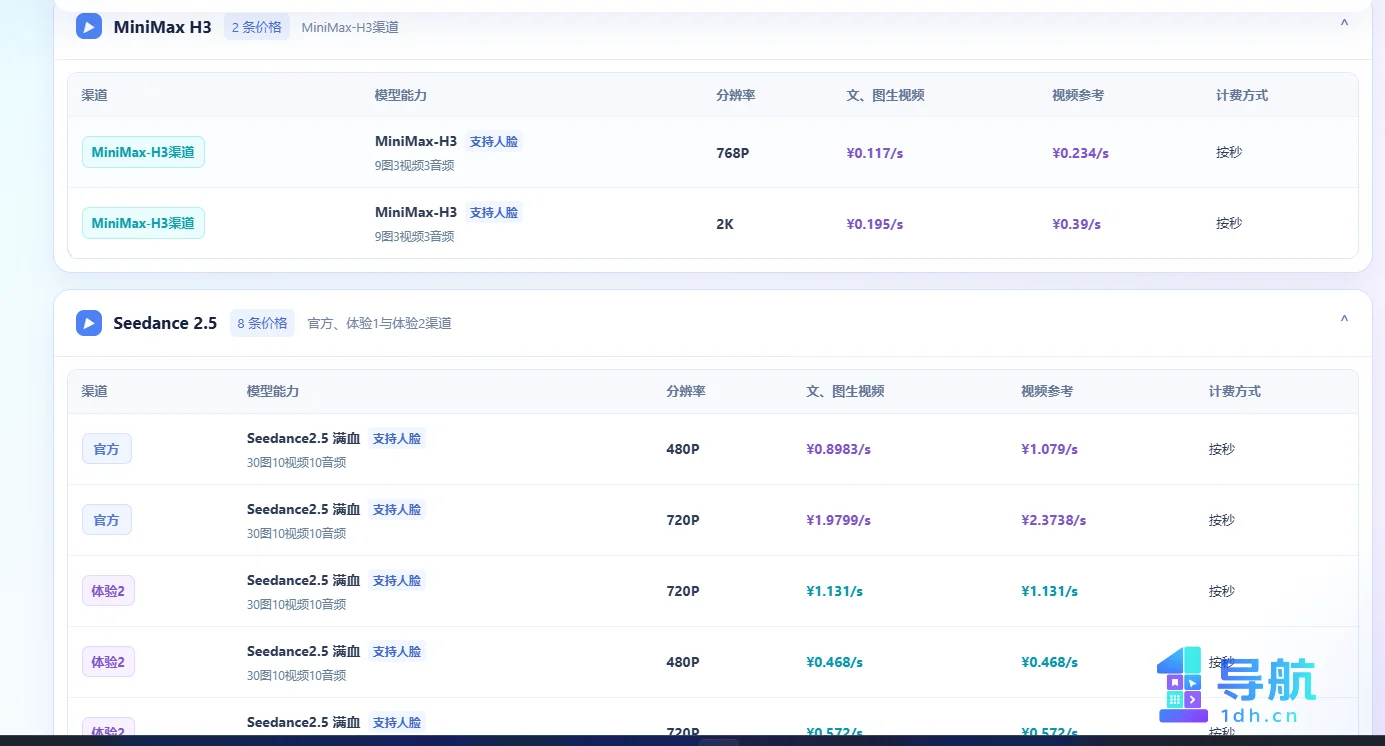Screen dimensions: 1385x746
Task: Click 计费方式 header in the MiniMax H3 table
Action: [1242, 95]
